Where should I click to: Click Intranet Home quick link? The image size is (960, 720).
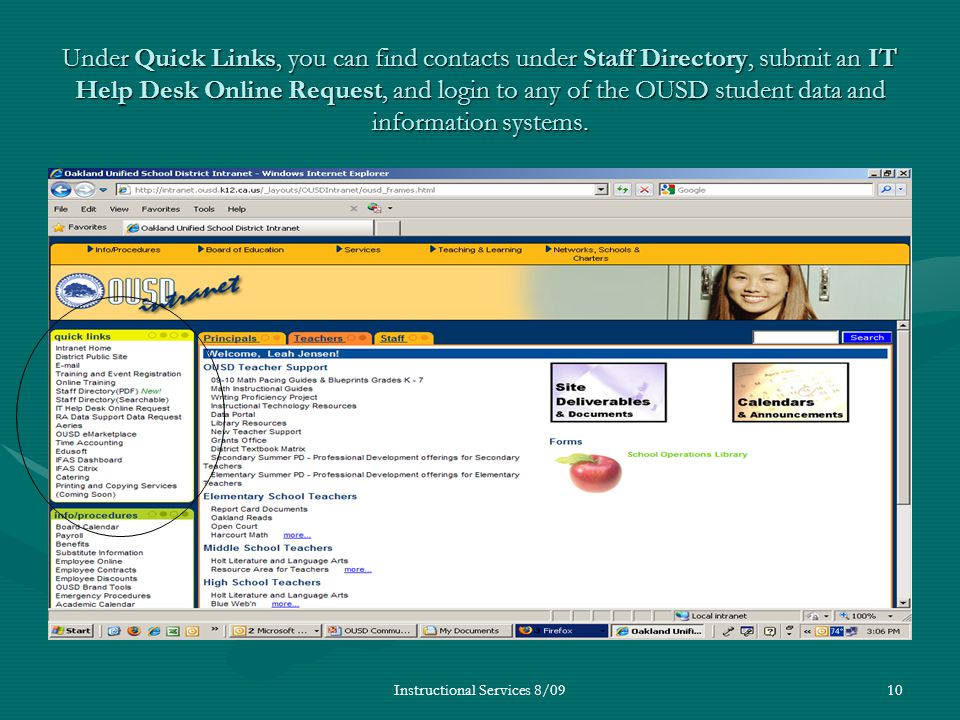(x=83, y=348)
